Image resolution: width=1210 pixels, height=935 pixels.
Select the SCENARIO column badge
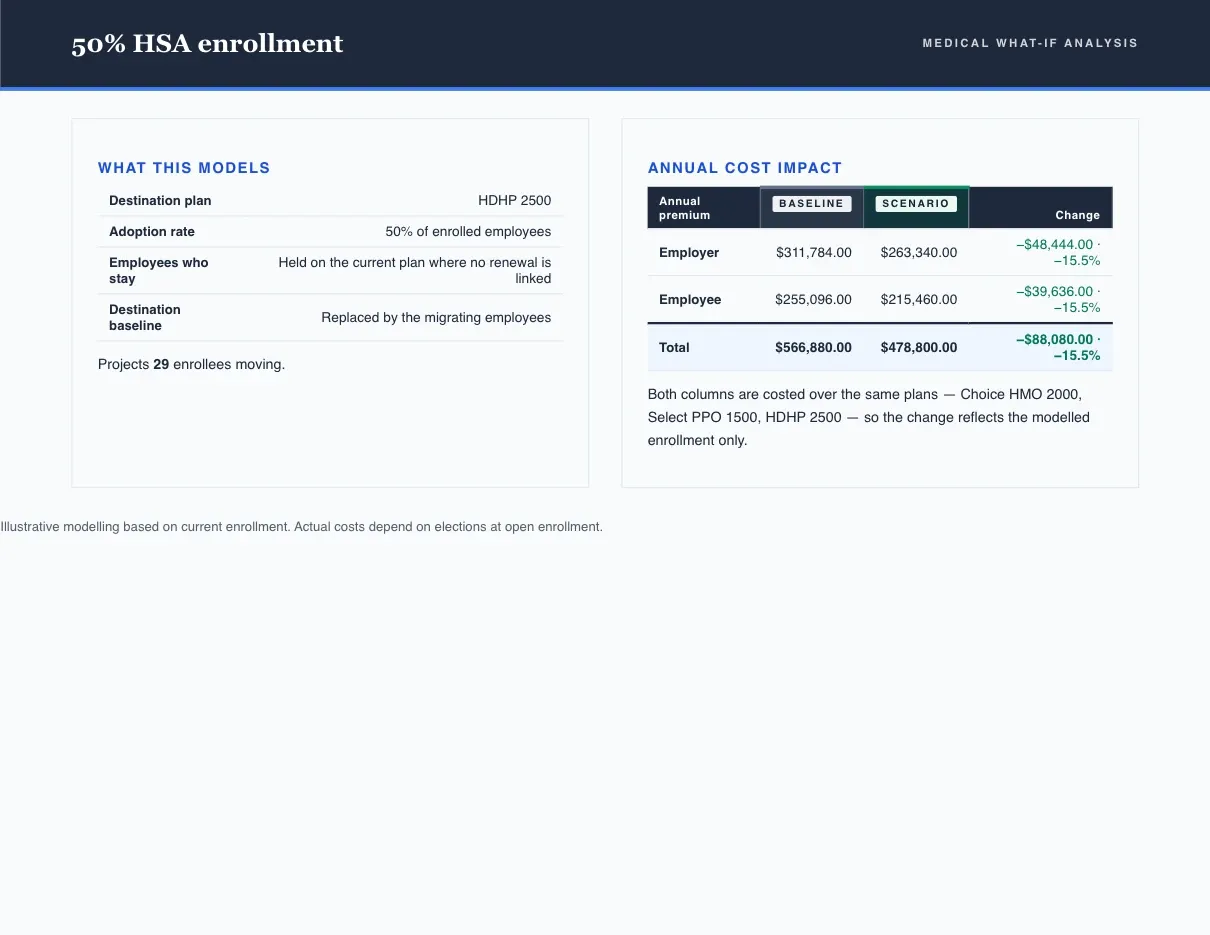pyautogui.click(x=915, y=203)
